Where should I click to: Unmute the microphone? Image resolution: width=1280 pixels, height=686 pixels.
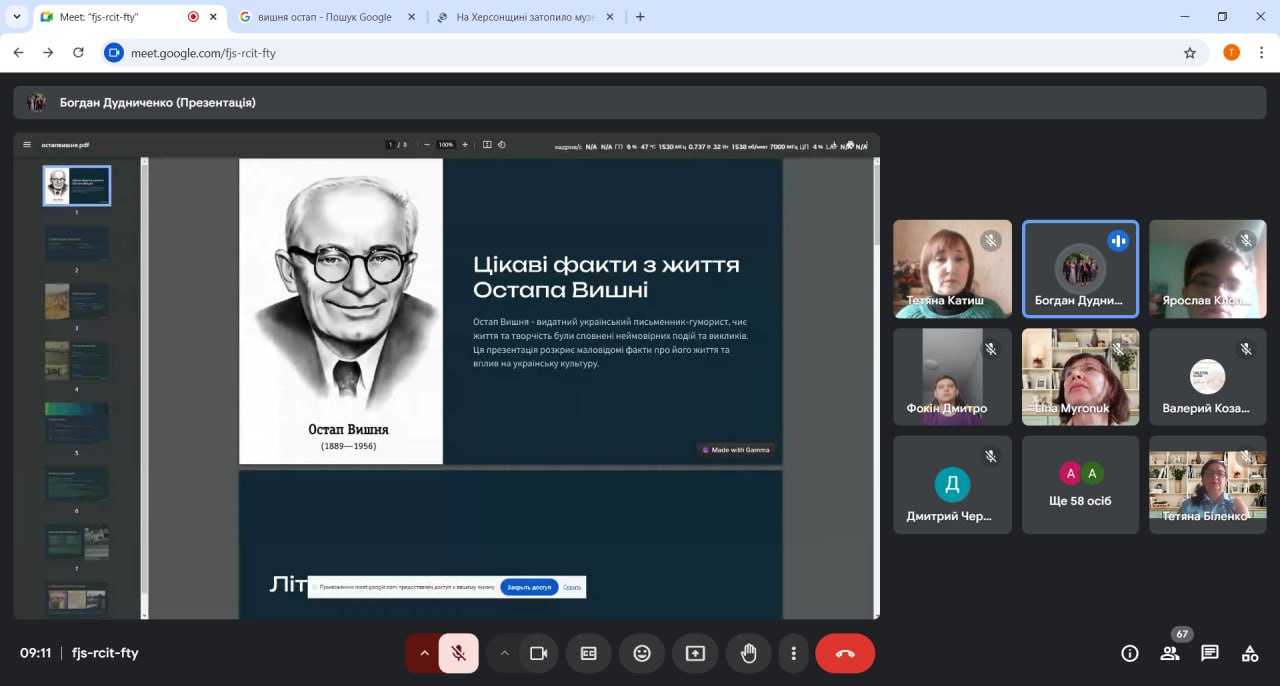point(459,653)
